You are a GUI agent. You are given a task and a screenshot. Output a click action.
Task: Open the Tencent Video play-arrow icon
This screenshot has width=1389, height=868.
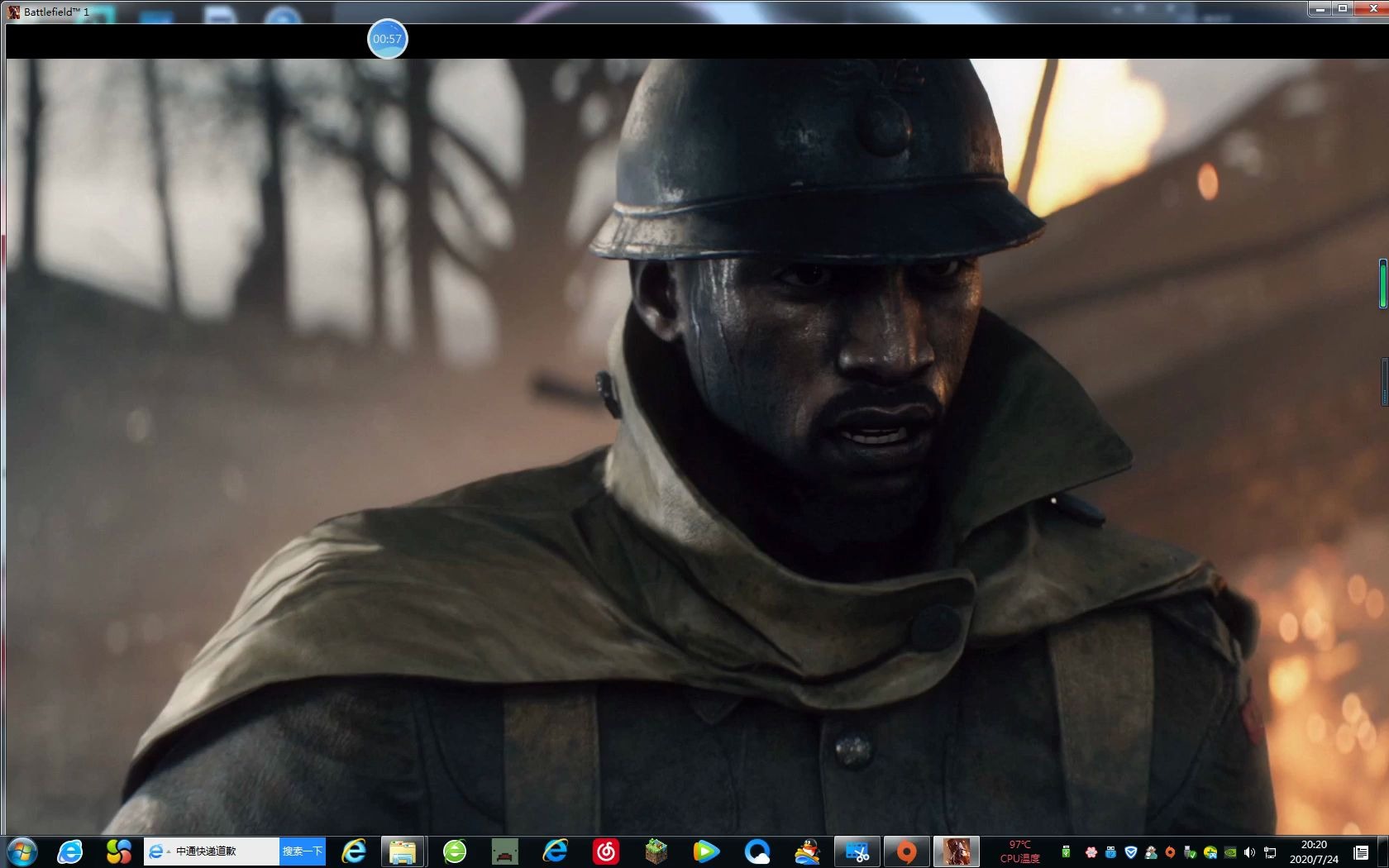tap(706, 851)
